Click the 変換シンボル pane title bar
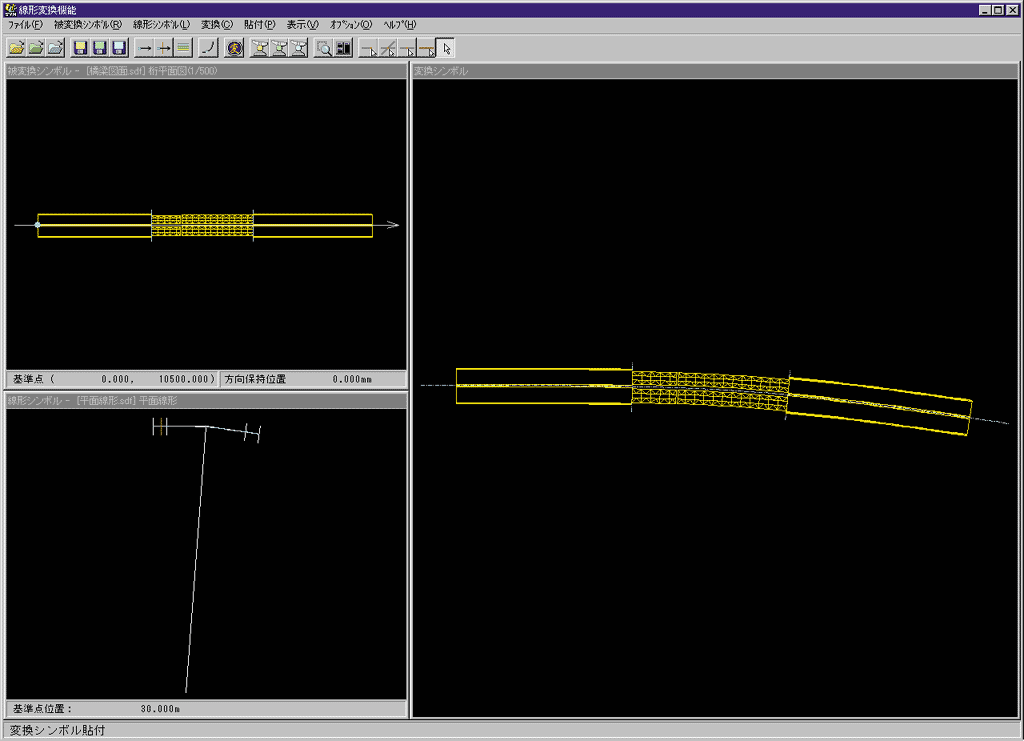This screenshot has height=741, width=1024. (x=715, y=71)
